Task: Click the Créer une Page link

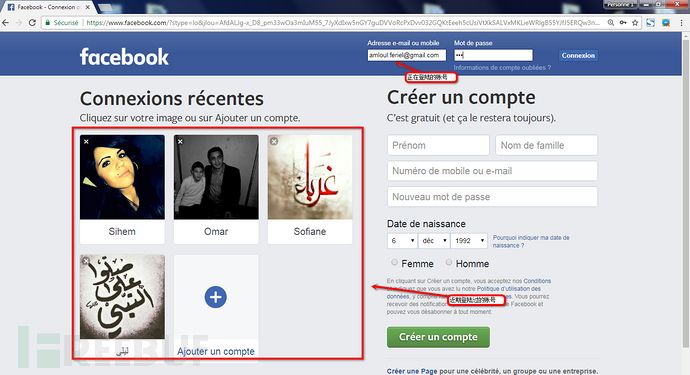Action: click(412, 371)
